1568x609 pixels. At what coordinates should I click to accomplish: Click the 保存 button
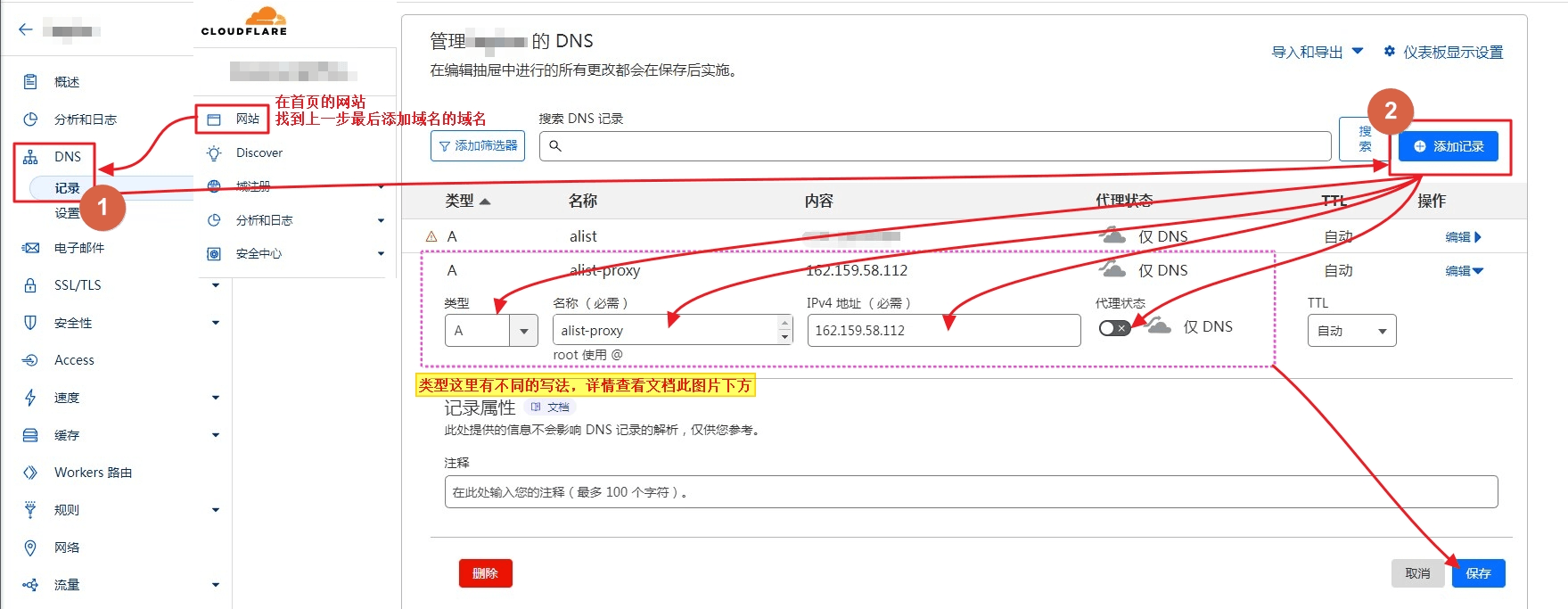[x=1478, y=573]
